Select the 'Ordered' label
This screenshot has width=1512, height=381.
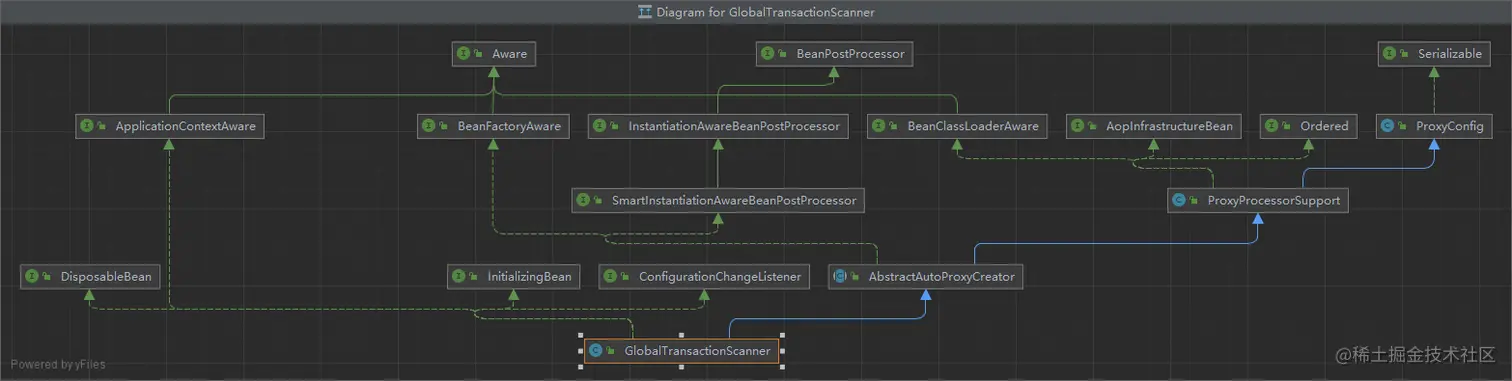[1324, 126]
